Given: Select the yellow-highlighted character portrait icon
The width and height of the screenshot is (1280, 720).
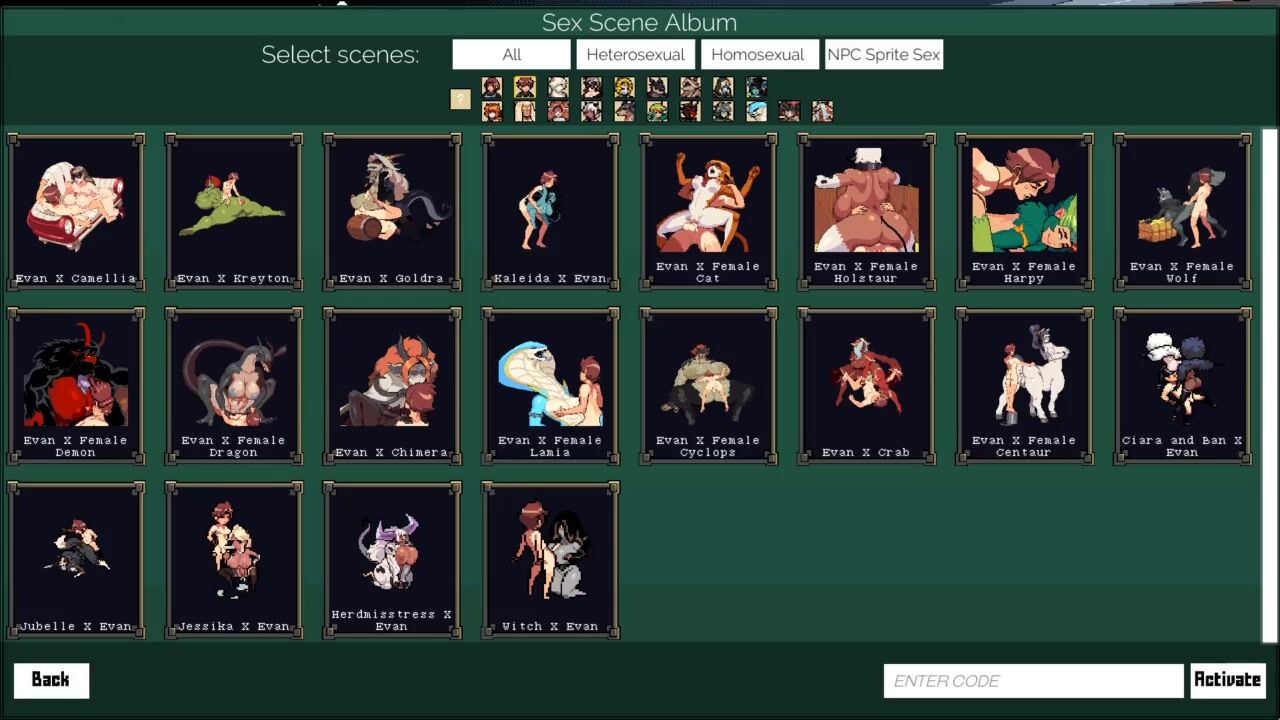Looking at the screenshot, I should click(525, 87).
